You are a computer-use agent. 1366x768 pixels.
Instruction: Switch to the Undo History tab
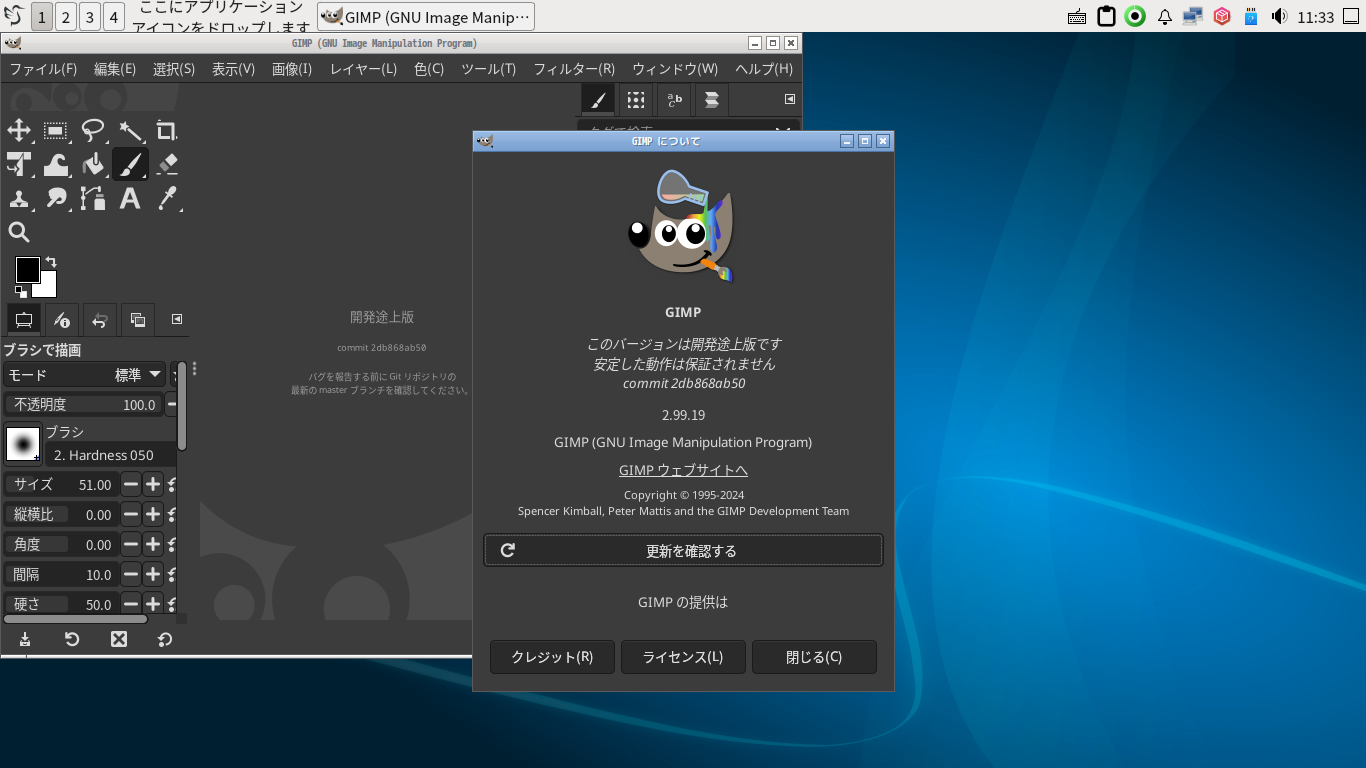(x=100, y=320)
